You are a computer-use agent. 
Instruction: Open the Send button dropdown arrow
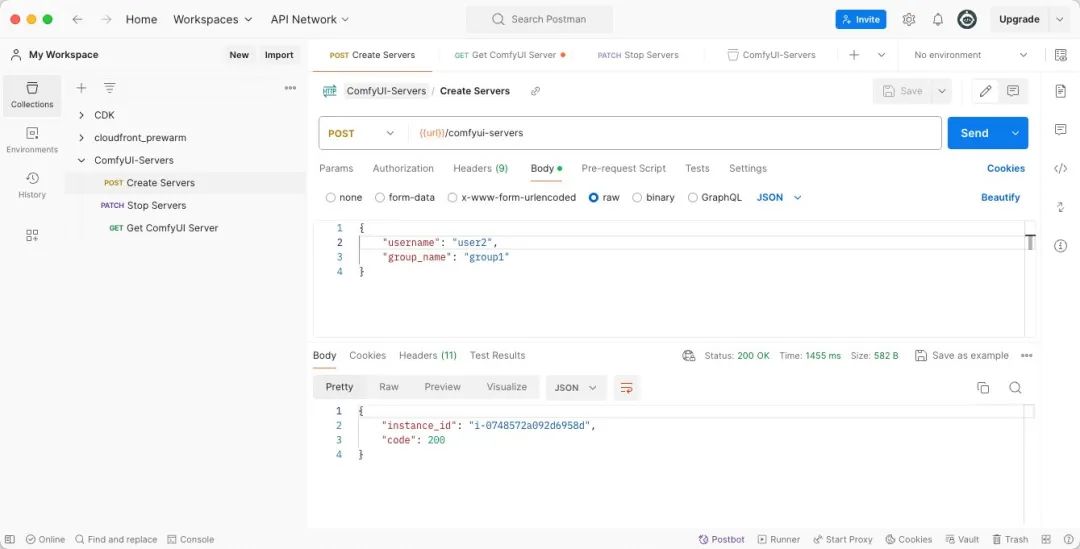pos(1015,134)
